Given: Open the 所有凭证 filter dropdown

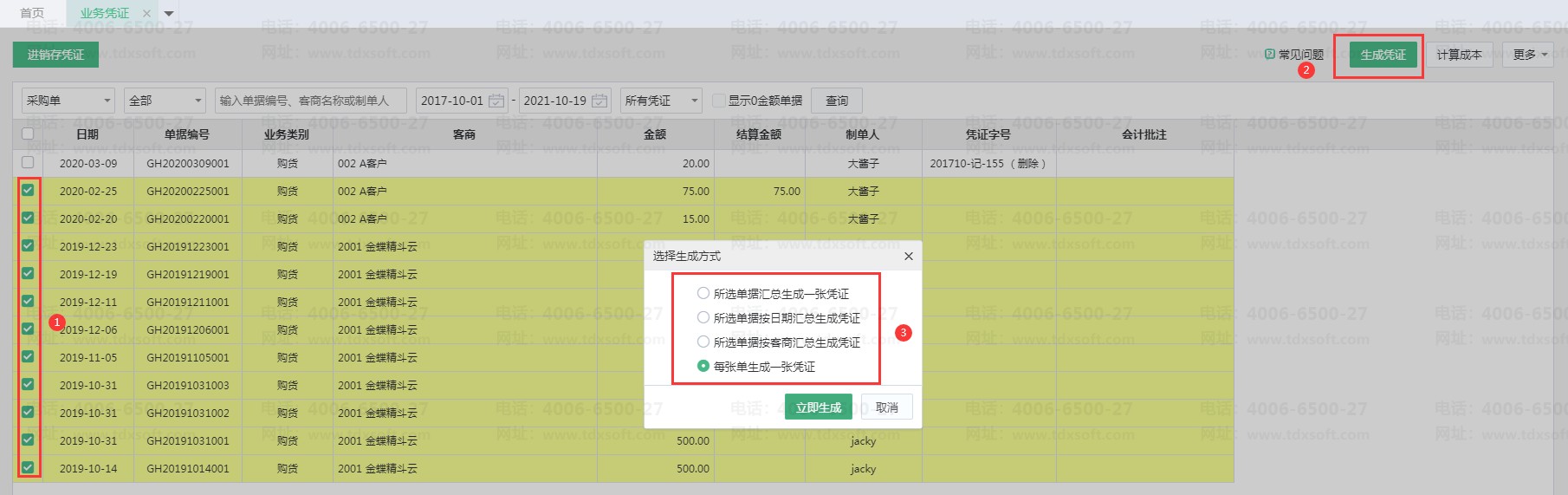Looking at the screenshot, I should point(662,101).
